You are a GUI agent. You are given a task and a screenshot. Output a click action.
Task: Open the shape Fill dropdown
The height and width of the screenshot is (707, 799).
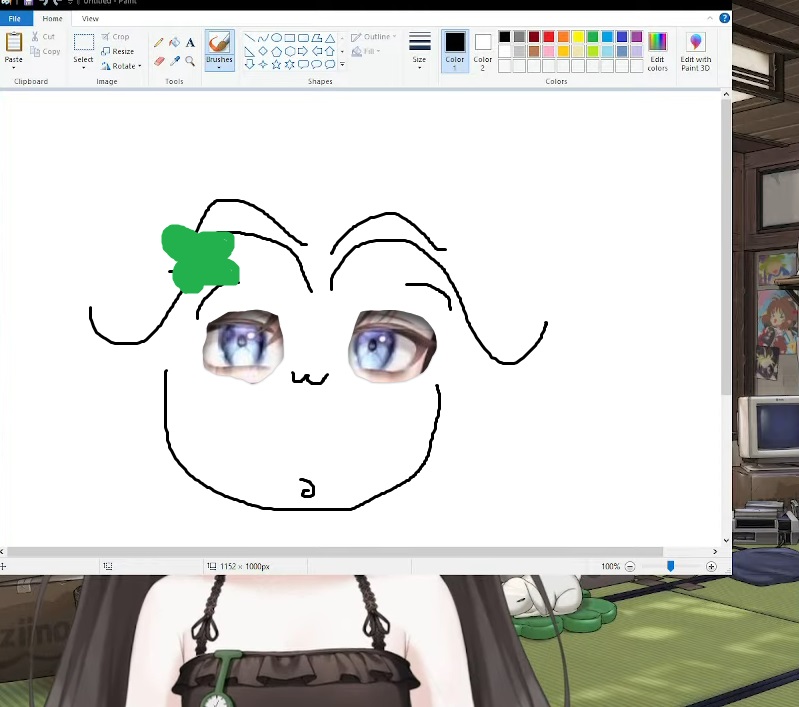(366, 51)
